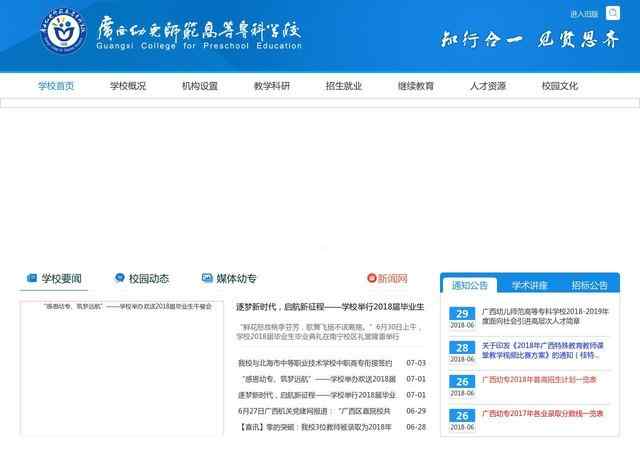Open list item 逐梦新时代 dated 07-01
Image resolution: width=640 pixels, height=450 pixels.
point(317,395)
